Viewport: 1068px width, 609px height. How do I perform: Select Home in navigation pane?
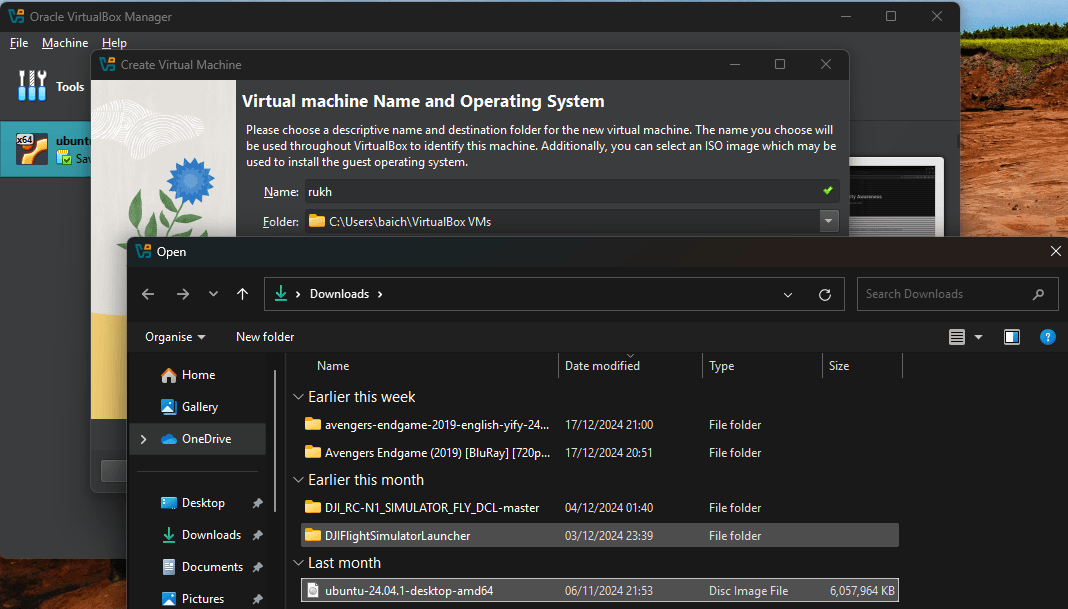click(198, 375)
